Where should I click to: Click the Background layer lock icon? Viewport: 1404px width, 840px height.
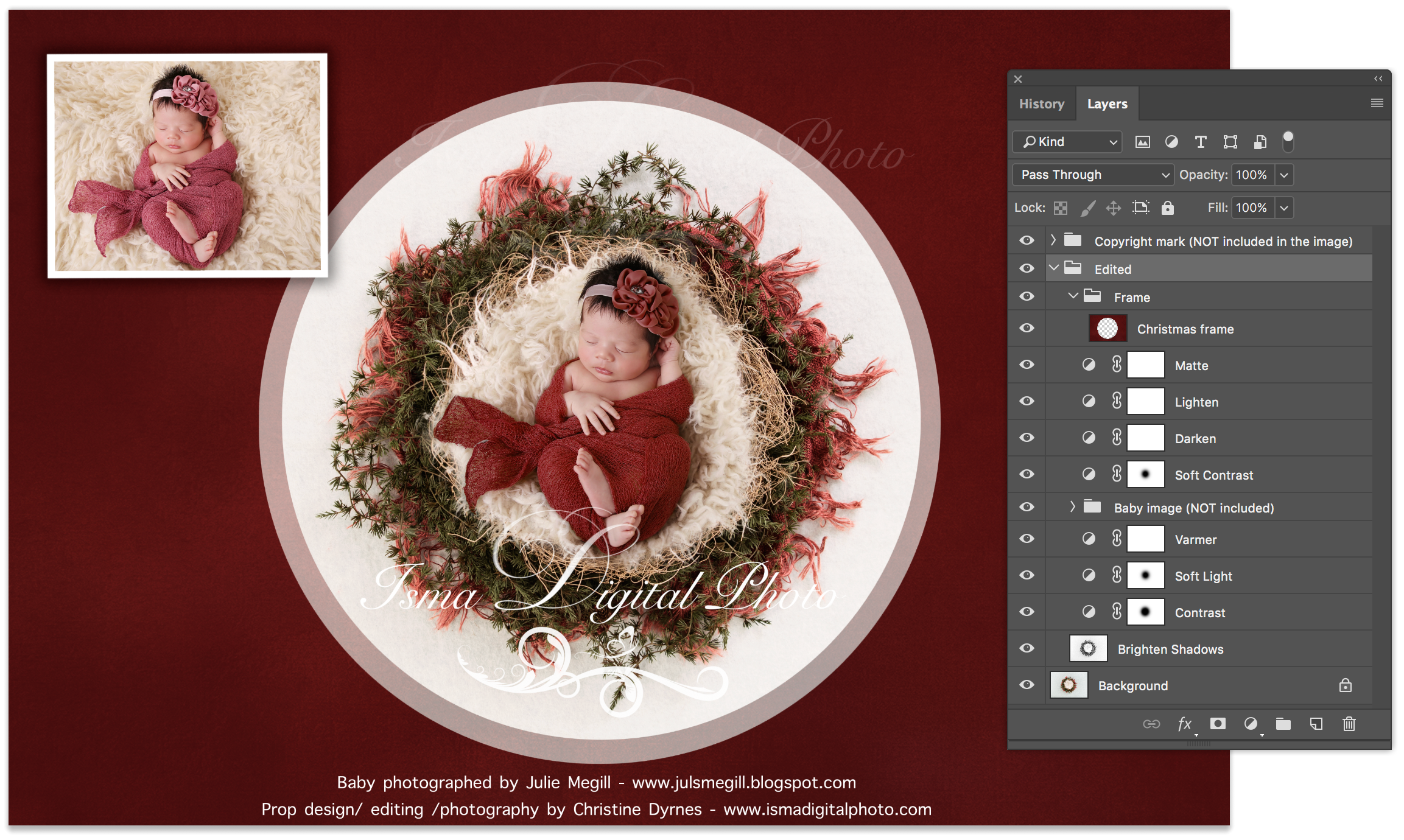point(1346,685)
